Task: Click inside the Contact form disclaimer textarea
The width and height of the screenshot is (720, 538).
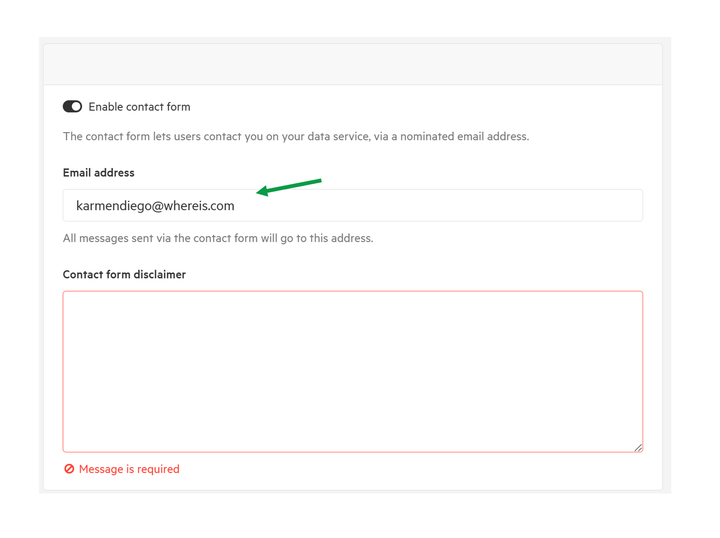Action: tap(353, 371)
